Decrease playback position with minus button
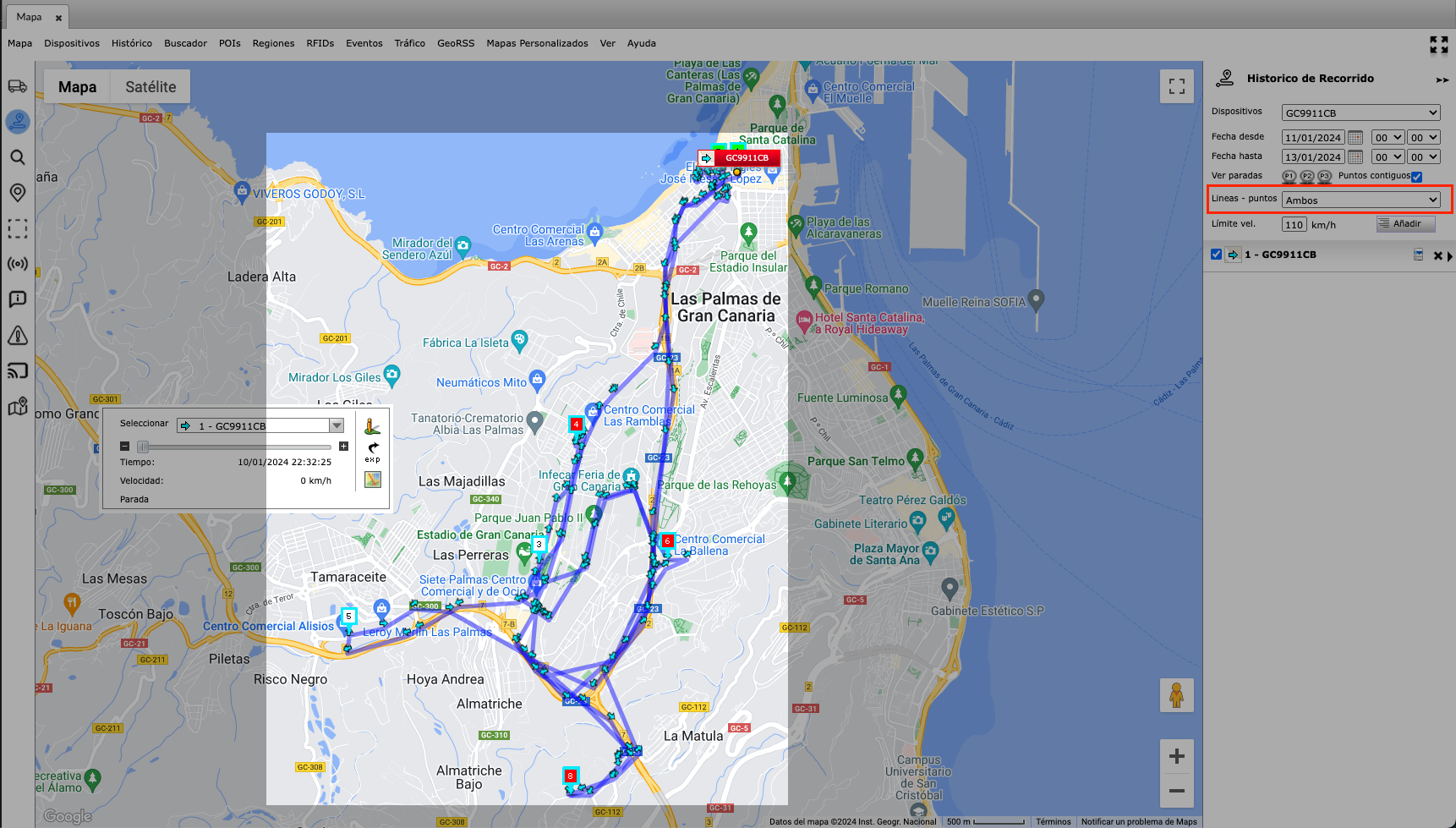The height and width of the screenshot is (828, 1456). [x=124, y=446]
